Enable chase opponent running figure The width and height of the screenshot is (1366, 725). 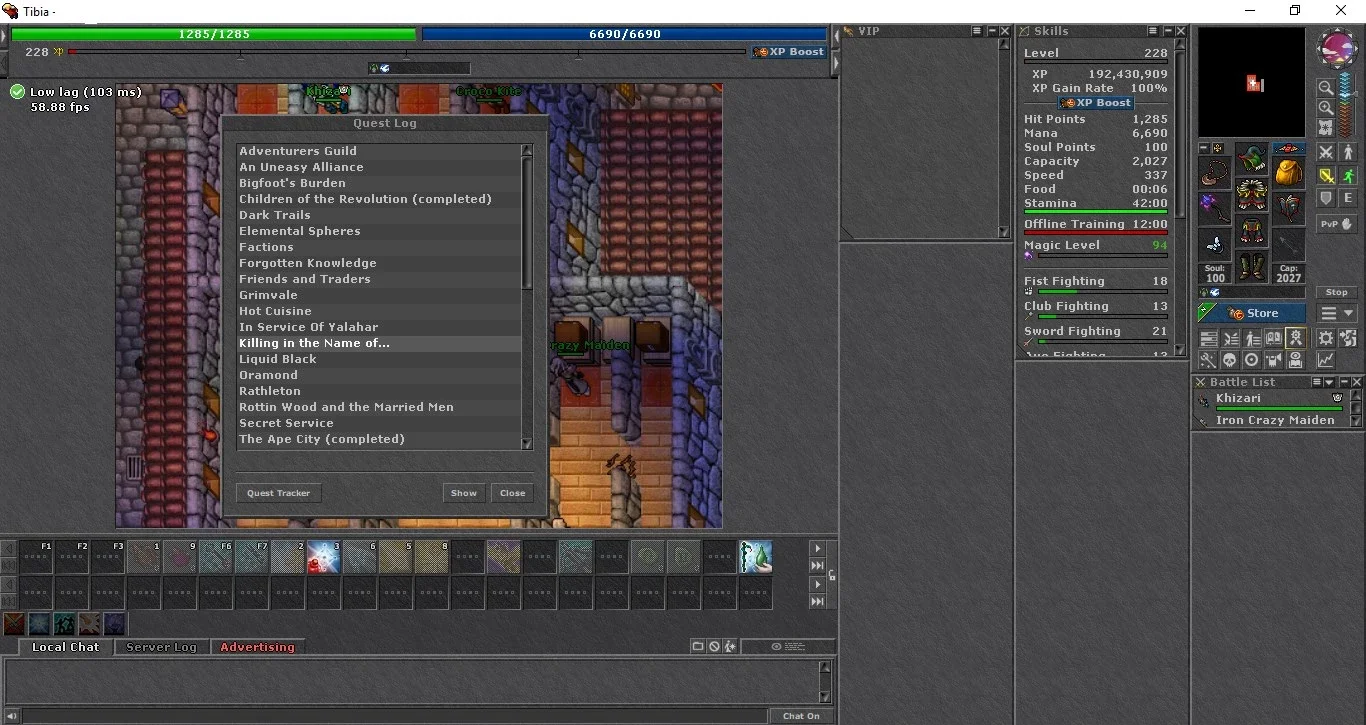click(x=1348, y=175)
